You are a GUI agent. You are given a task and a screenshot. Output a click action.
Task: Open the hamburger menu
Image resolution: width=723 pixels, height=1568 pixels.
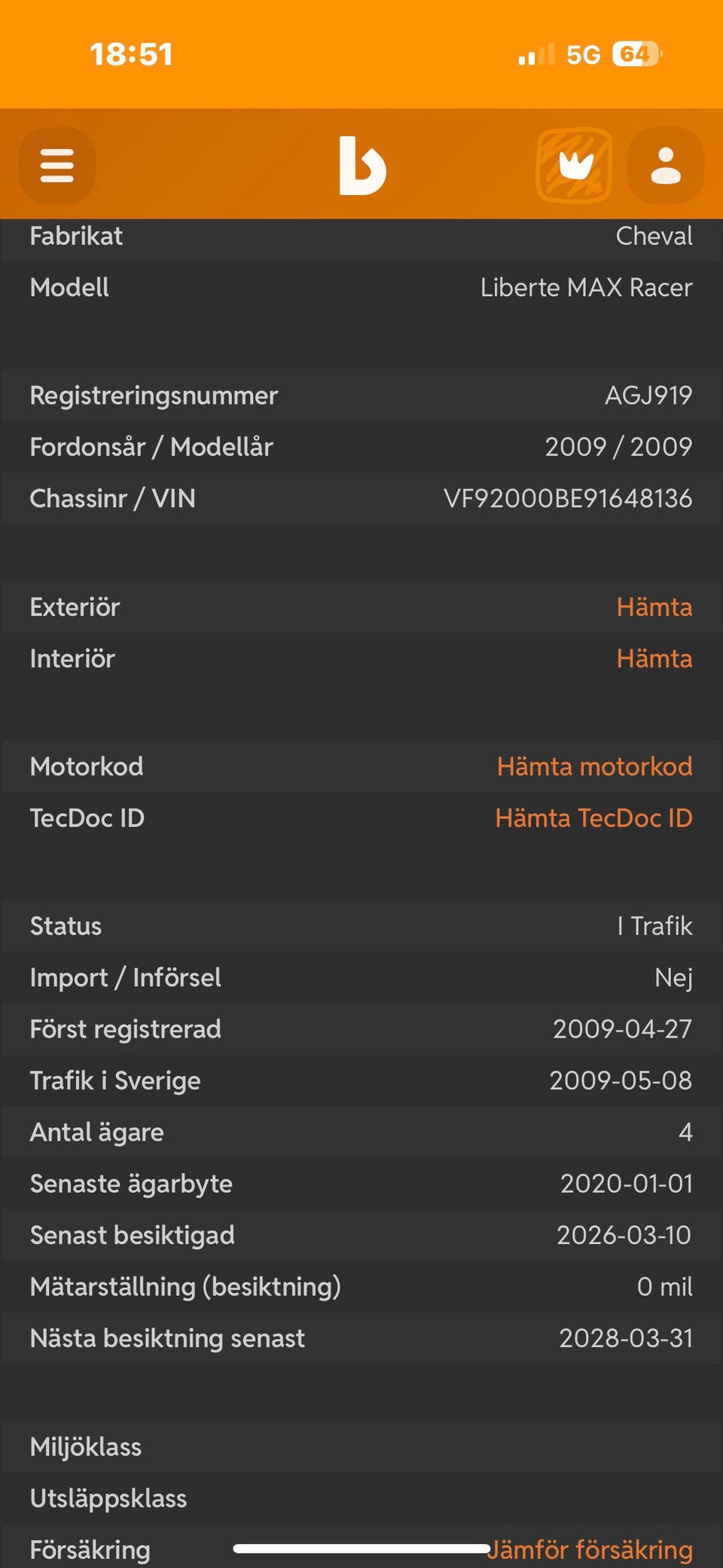pos(57,166)
